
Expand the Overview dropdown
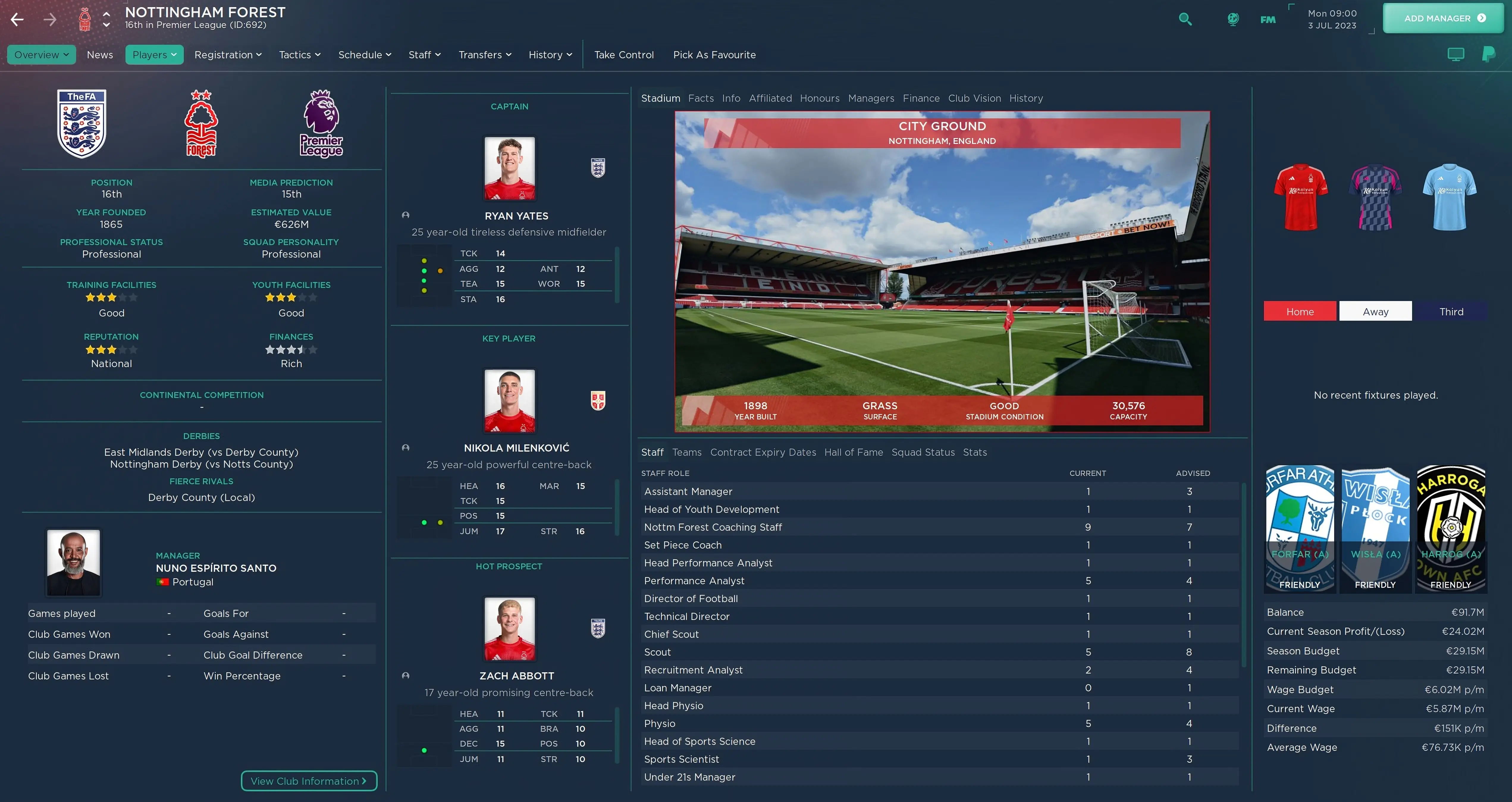(41, 55)
